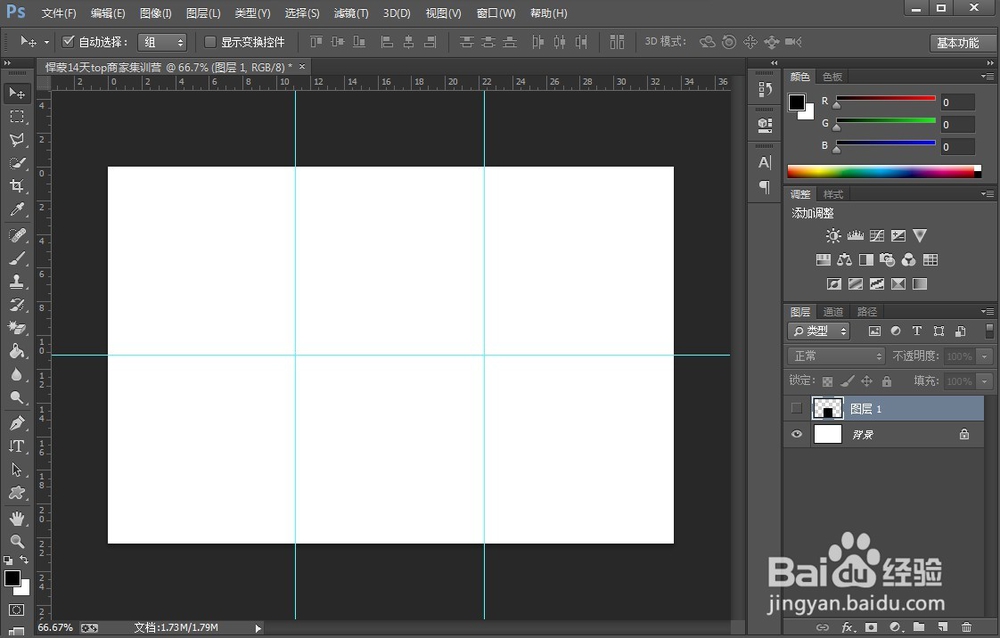Open tool preset picker arrow

click(x=47, y=42)
